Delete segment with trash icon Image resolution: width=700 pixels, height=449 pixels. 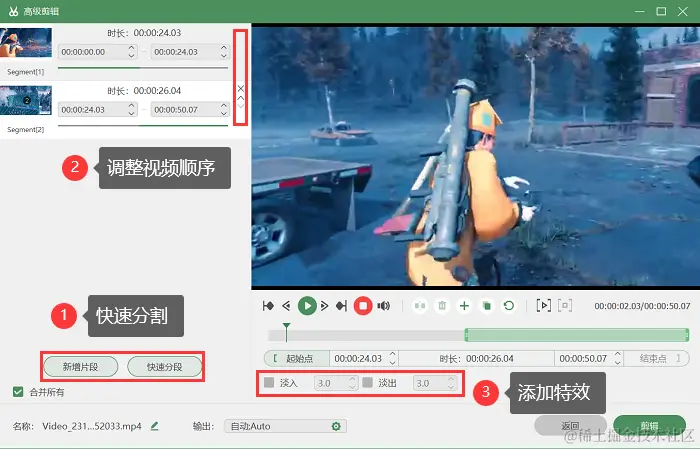pos(442,306)
